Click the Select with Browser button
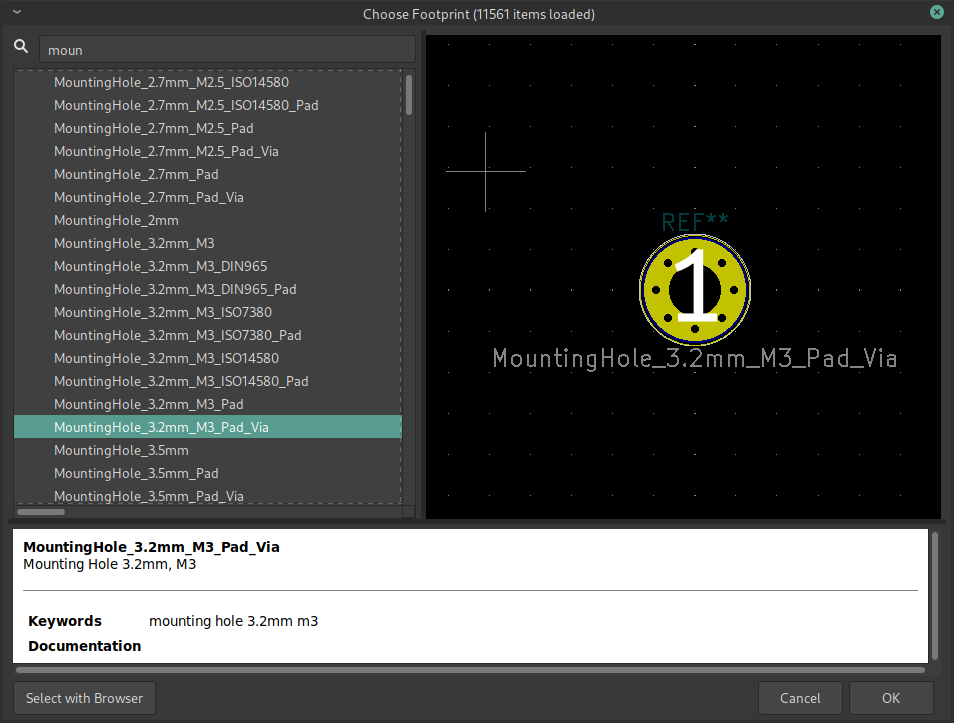This screenshot has width=954, height=723. (x=84, y=698)
